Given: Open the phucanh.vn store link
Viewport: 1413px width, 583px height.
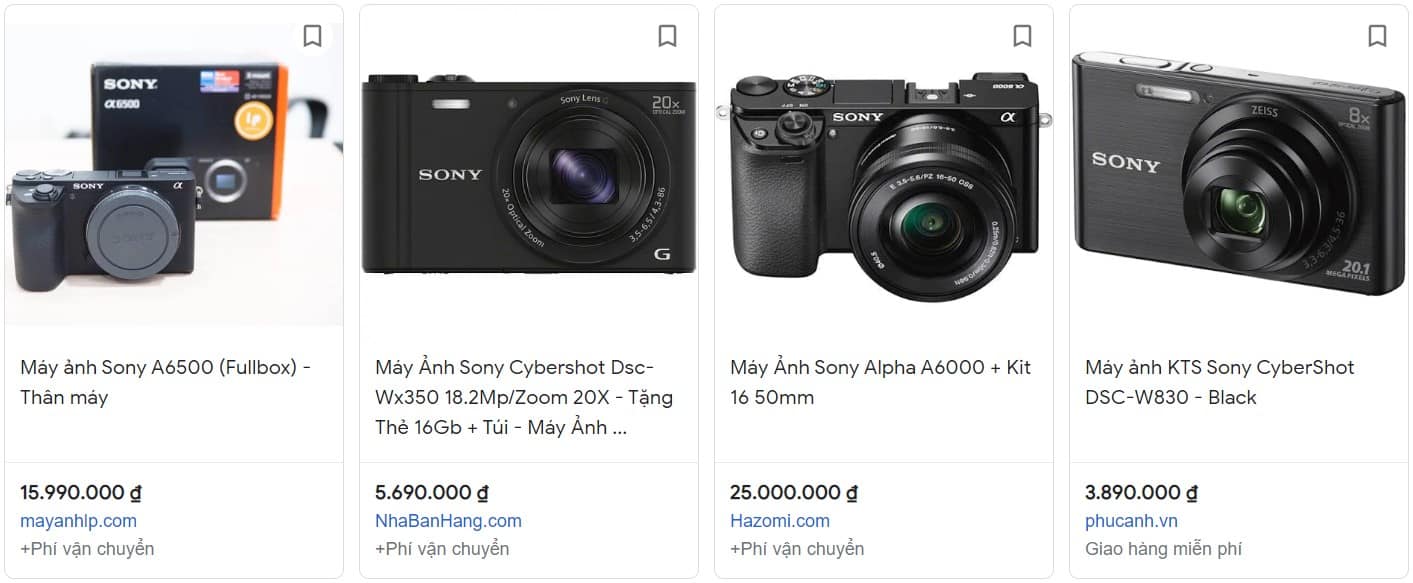Looking at the screenshot, I should click(1131, 521).
